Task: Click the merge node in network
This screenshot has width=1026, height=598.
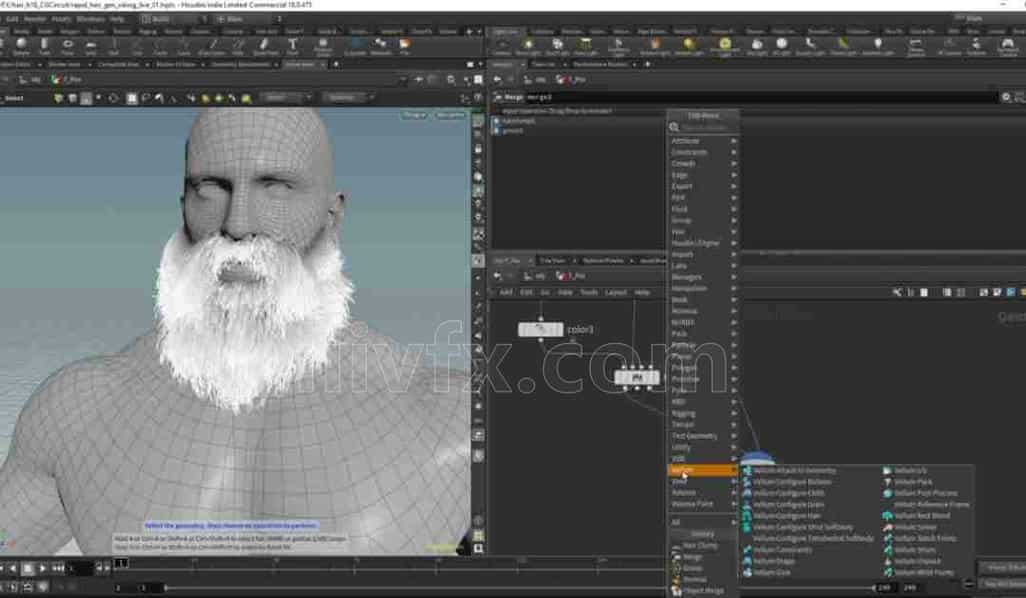Action: click(636, 377)
